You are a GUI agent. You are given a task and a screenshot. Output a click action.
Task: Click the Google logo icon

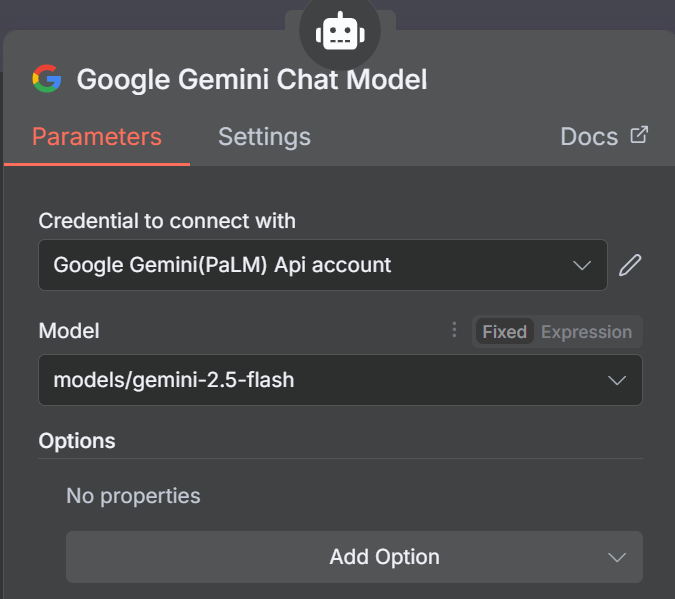[x=47, y=79]
